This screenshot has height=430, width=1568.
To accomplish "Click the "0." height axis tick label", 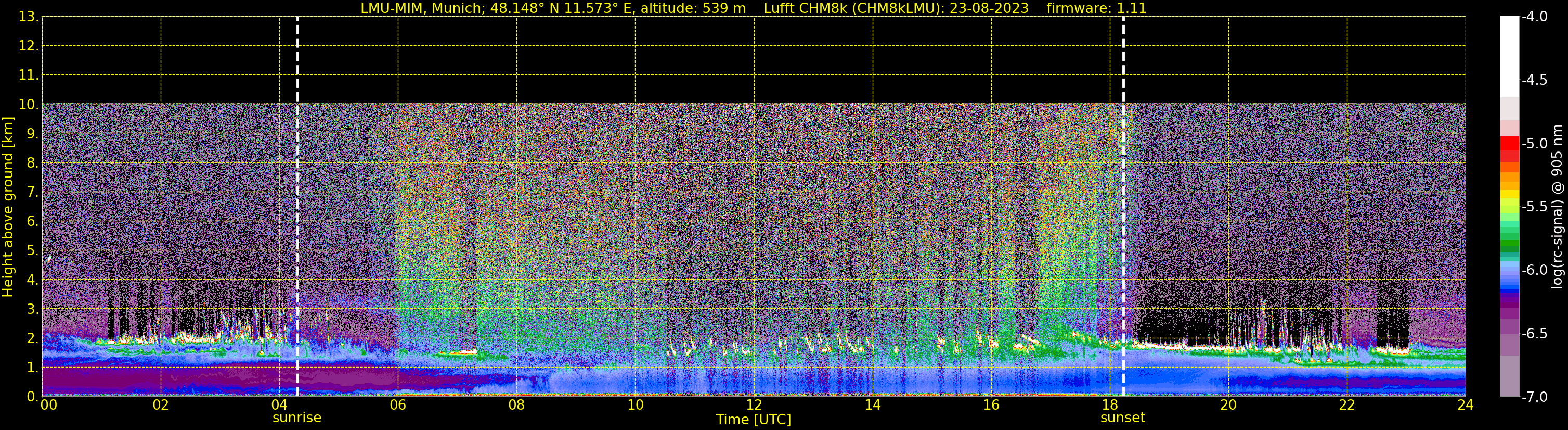I will coord(32,397).
